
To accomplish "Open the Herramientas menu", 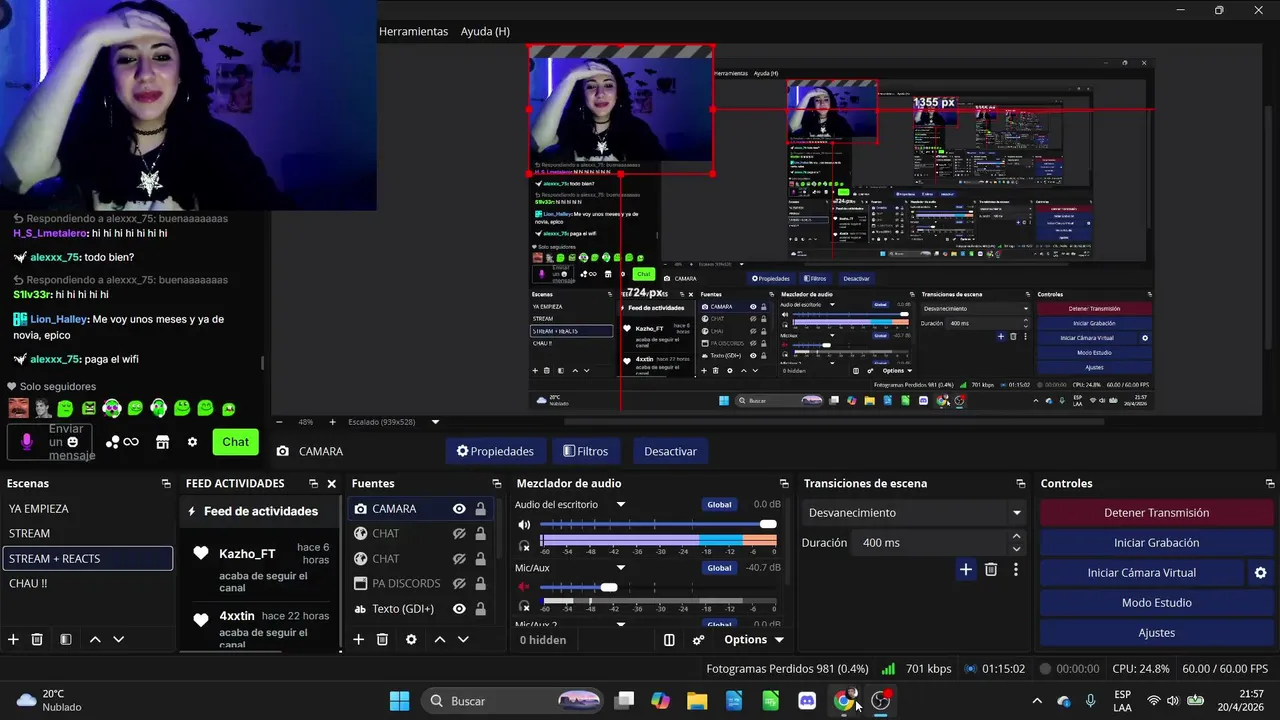I will click(413, 32).
